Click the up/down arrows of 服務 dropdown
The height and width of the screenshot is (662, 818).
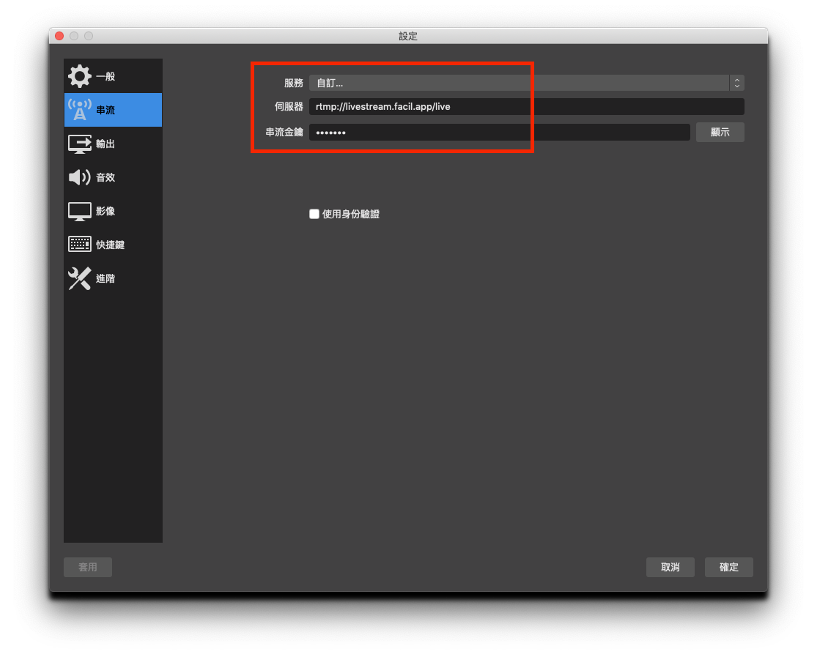737,83
